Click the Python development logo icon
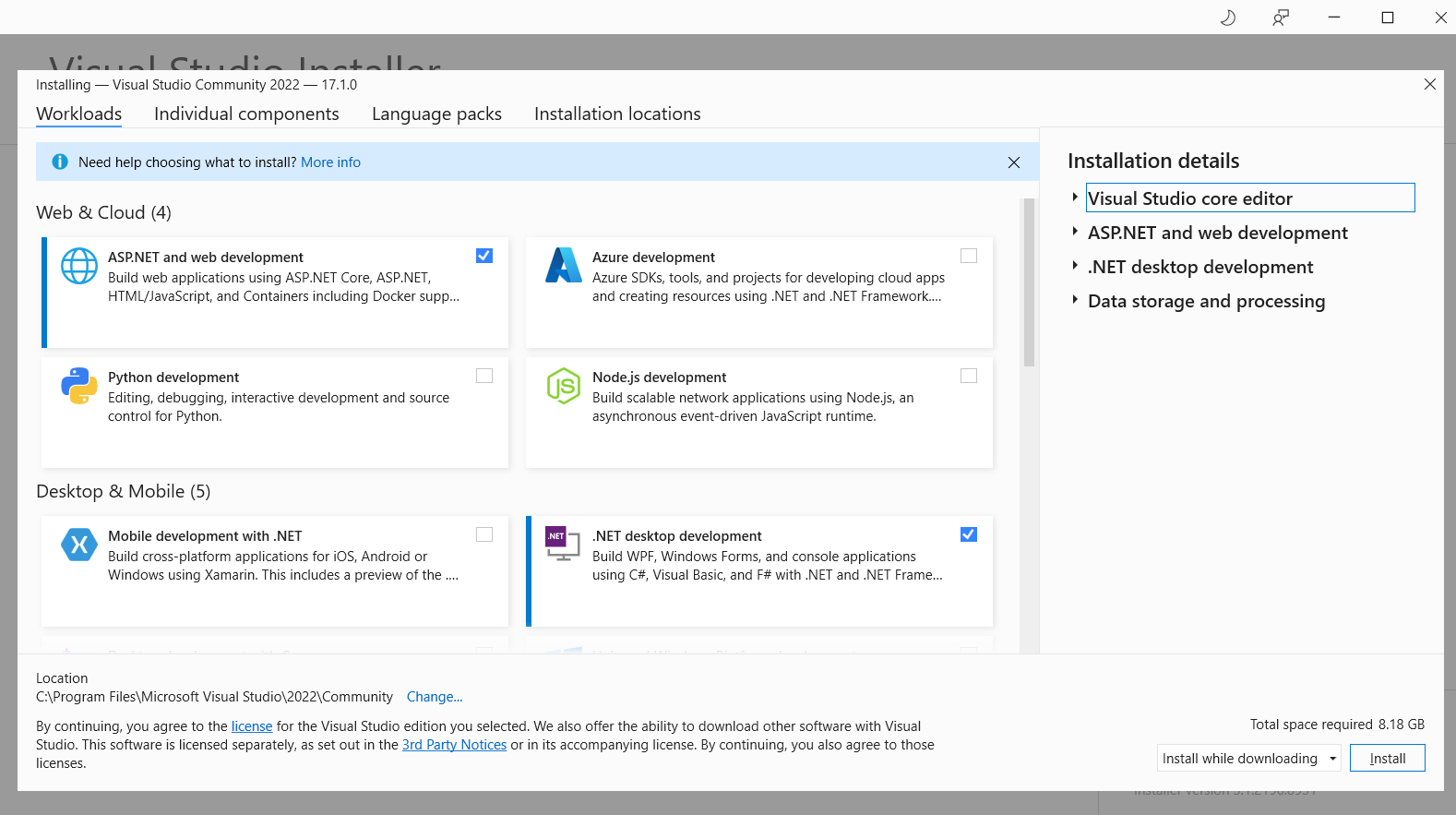1456x815 pixels. pyautogui.click(x=79, y=386)
